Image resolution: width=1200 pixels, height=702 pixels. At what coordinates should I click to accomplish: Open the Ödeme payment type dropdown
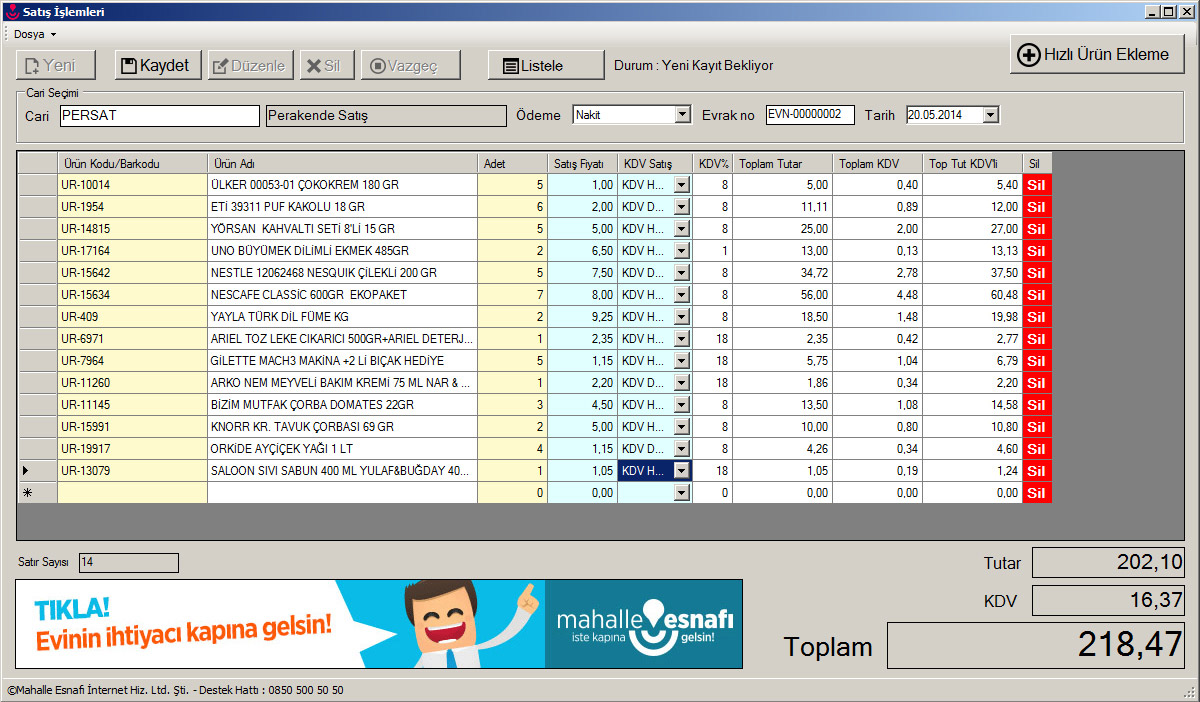coord(683,115)
